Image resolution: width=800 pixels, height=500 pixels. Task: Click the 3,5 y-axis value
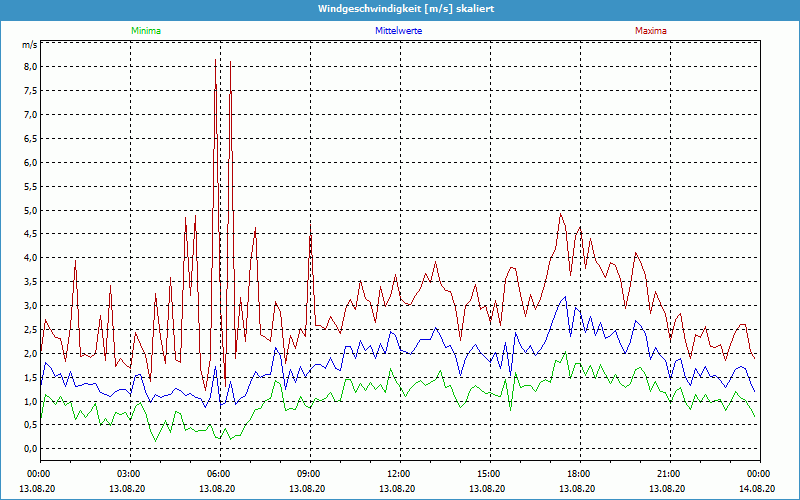pyautogui.click(x=31, y=282)
